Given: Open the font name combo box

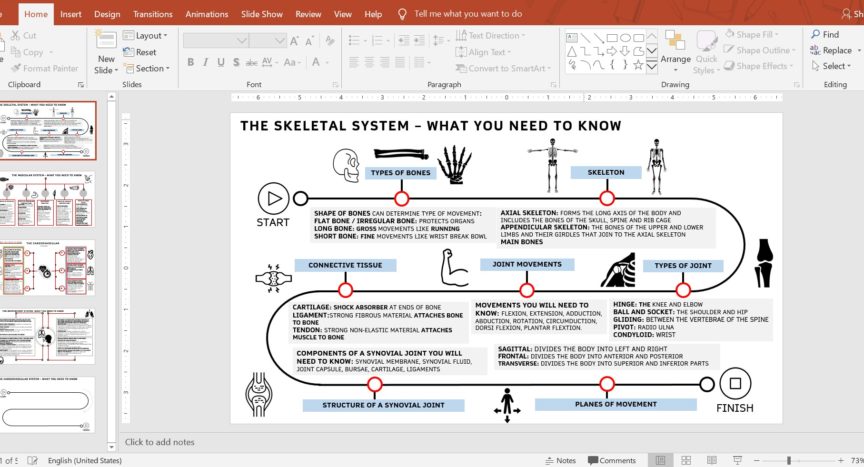Looking at the screenshot, I should [x=214, y=40].
